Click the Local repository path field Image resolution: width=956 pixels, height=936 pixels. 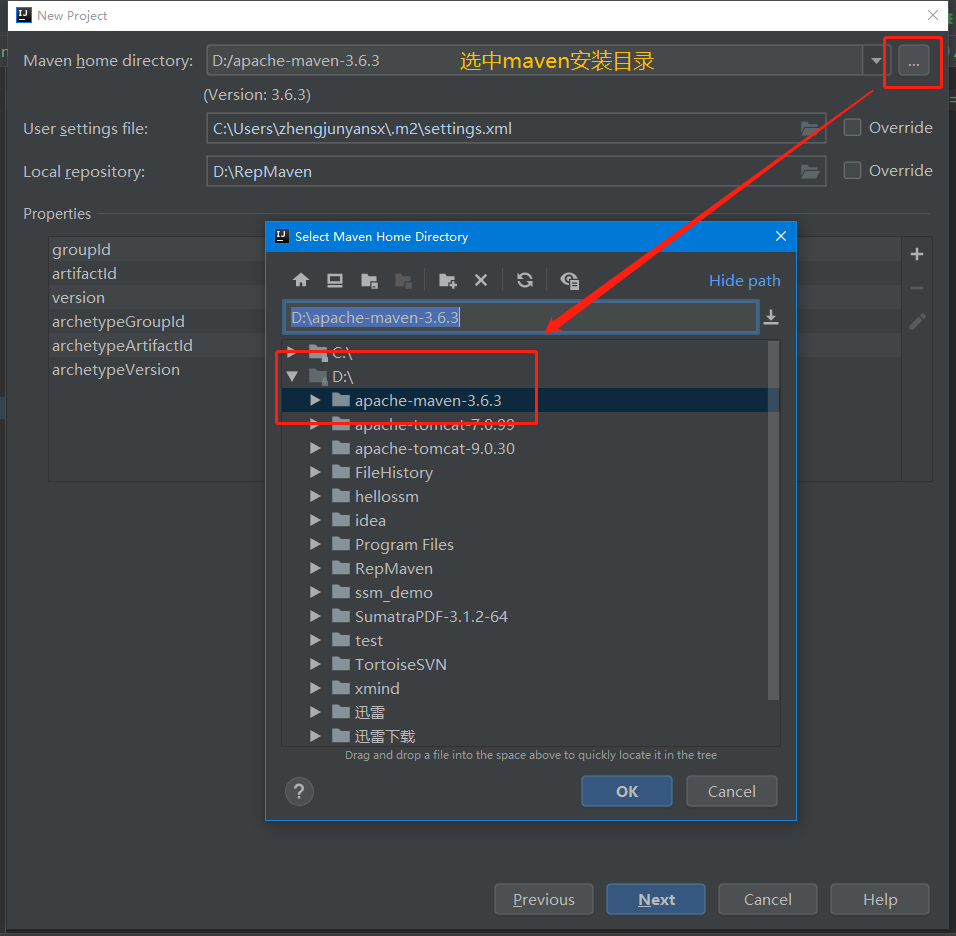tap(516, 171)
